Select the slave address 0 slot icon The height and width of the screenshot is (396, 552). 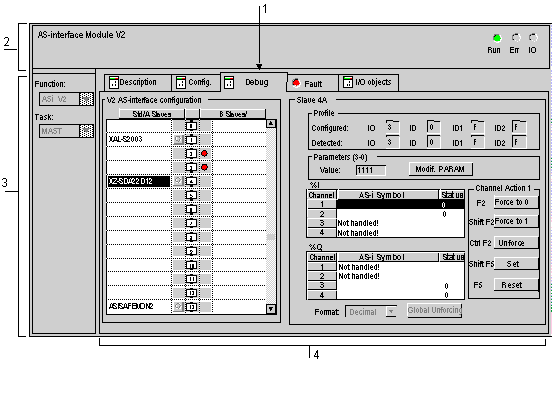192,126
